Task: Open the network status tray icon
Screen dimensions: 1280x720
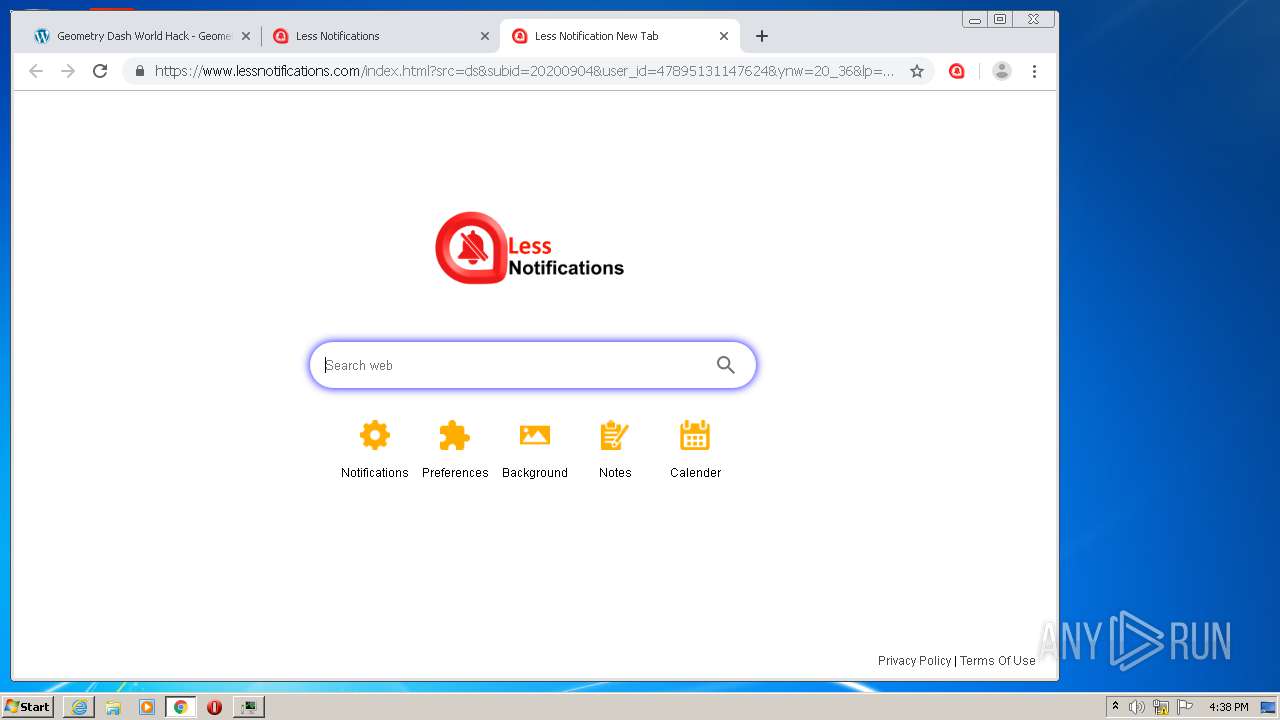Action: coord(1161,707)
